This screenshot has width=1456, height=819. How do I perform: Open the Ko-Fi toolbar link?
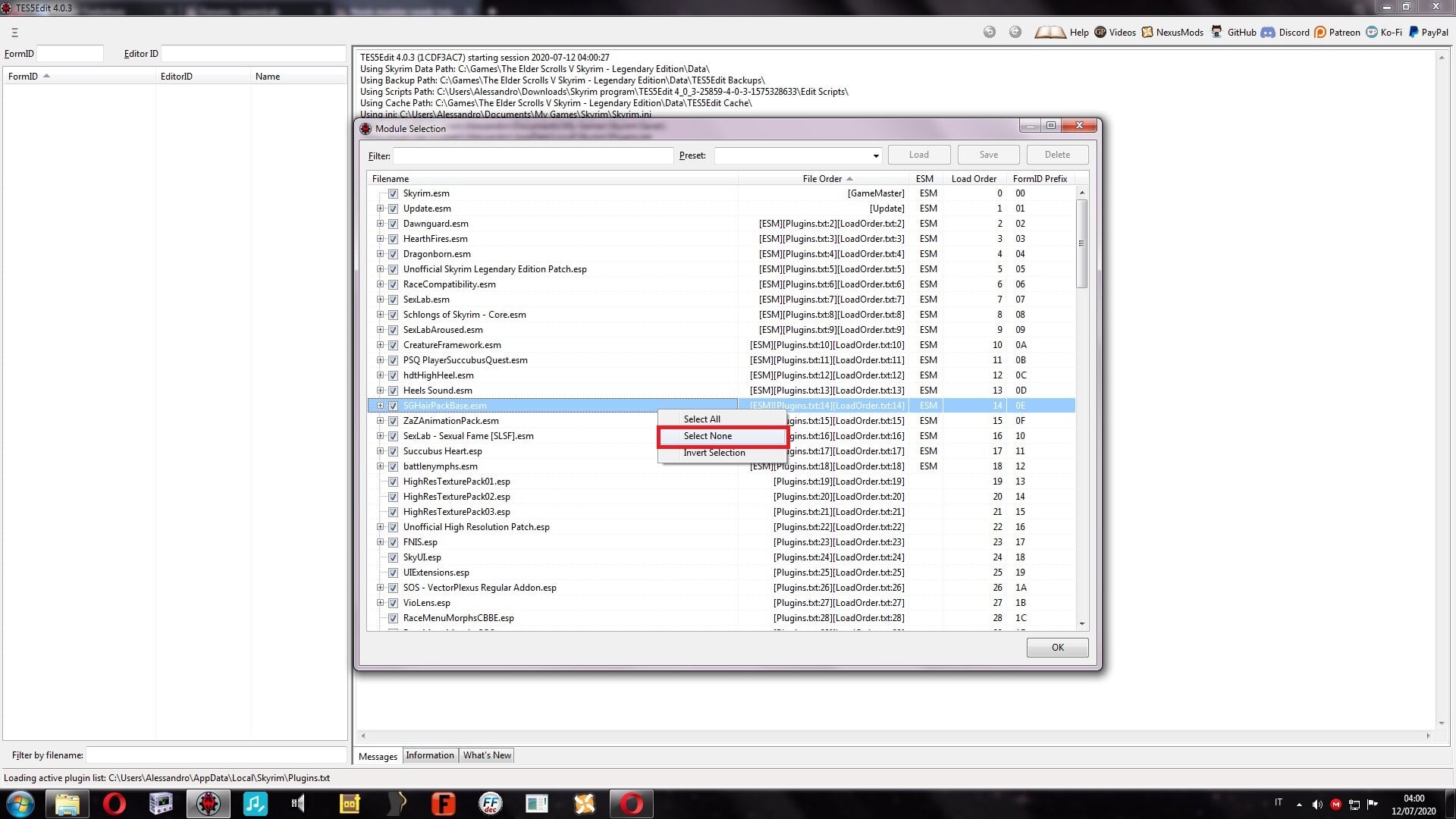[1384, 32]
